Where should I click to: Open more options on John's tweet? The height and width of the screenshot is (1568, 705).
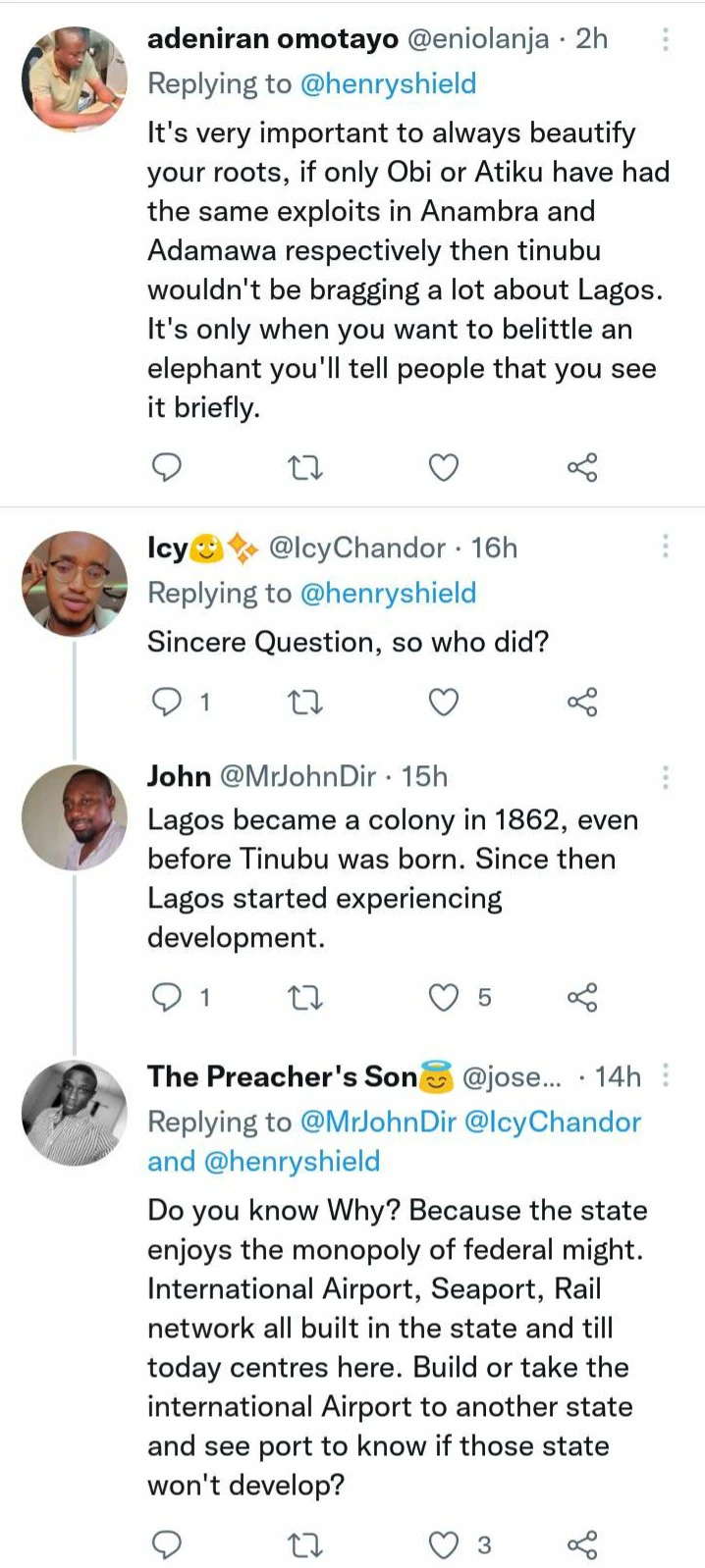[666, 777]
